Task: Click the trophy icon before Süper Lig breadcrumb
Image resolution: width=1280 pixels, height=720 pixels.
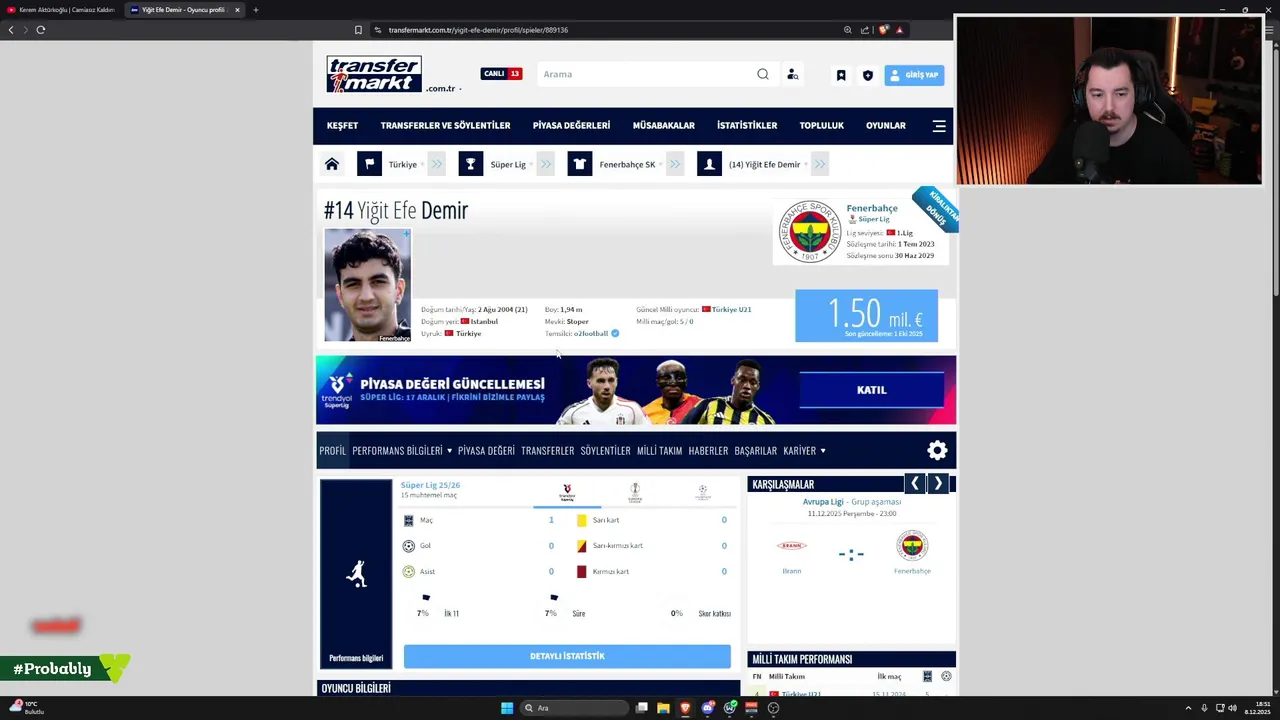Action: coord(470,164)
